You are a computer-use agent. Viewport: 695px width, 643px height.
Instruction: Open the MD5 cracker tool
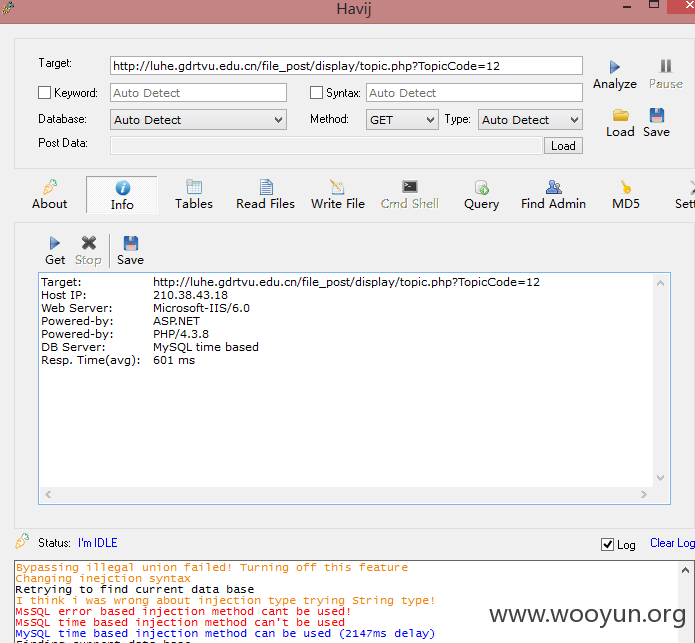pyautogui.click(x=626, y=195)
